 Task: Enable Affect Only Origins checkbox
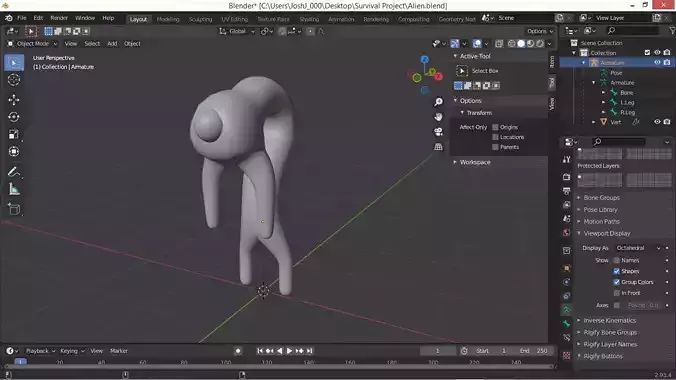click(495, 127)
